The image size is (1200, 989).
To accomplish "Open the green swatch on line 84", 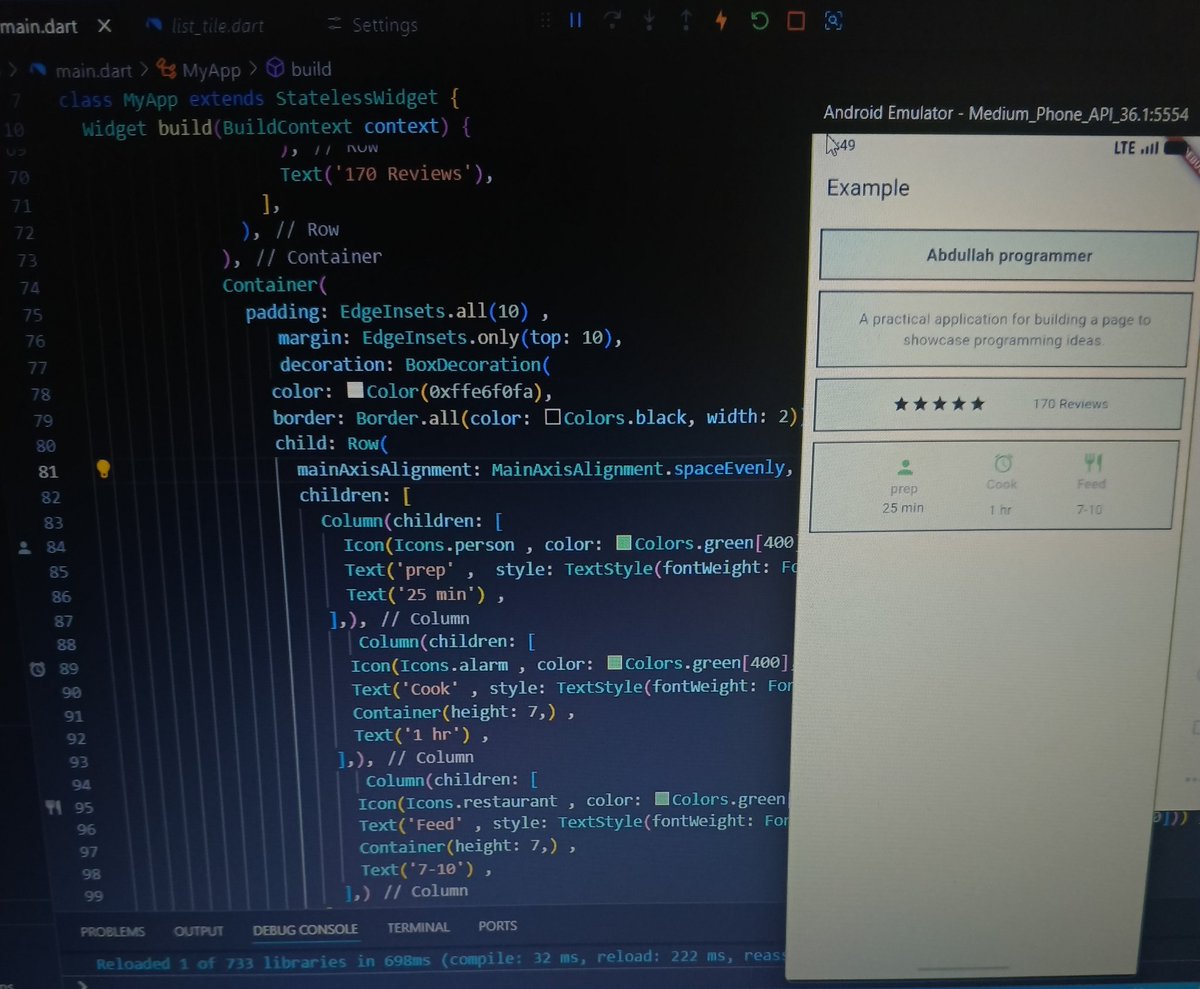I will (x=624, y=544).
